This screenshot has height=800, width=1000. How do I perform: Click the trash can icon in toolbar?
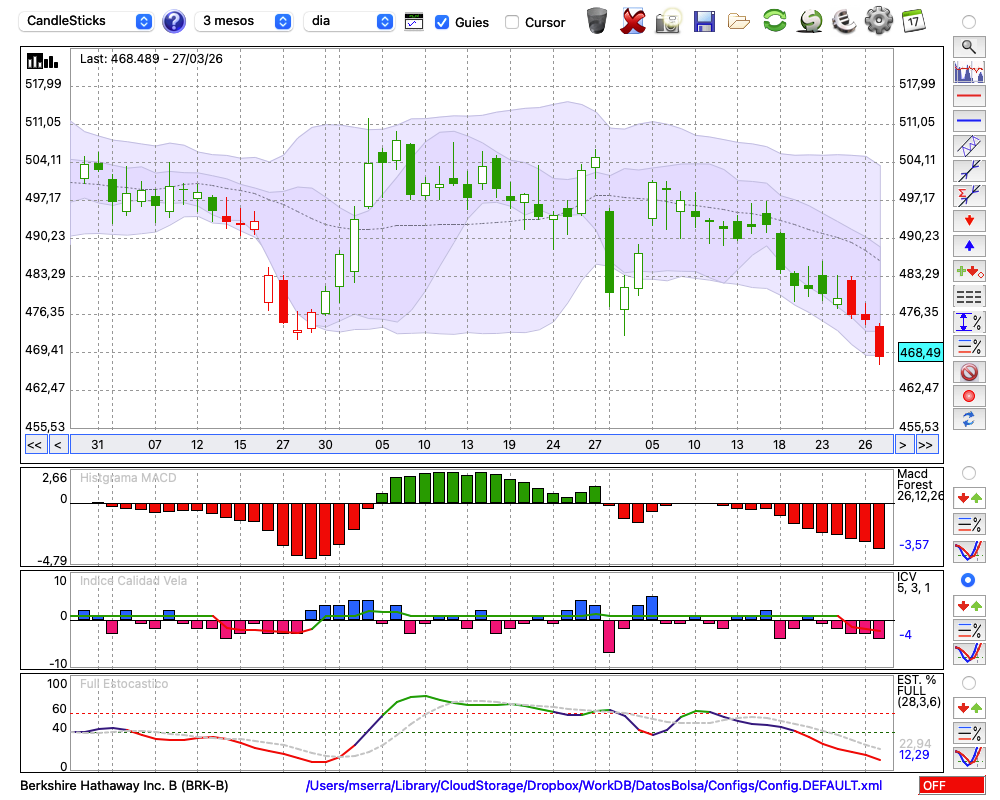597,21
